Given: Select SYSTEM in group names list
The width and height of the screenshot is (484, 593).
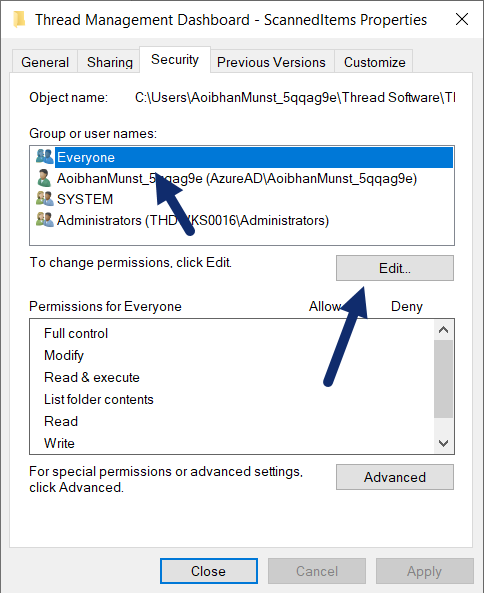Looking at the screenshot, I should (85, 199).
